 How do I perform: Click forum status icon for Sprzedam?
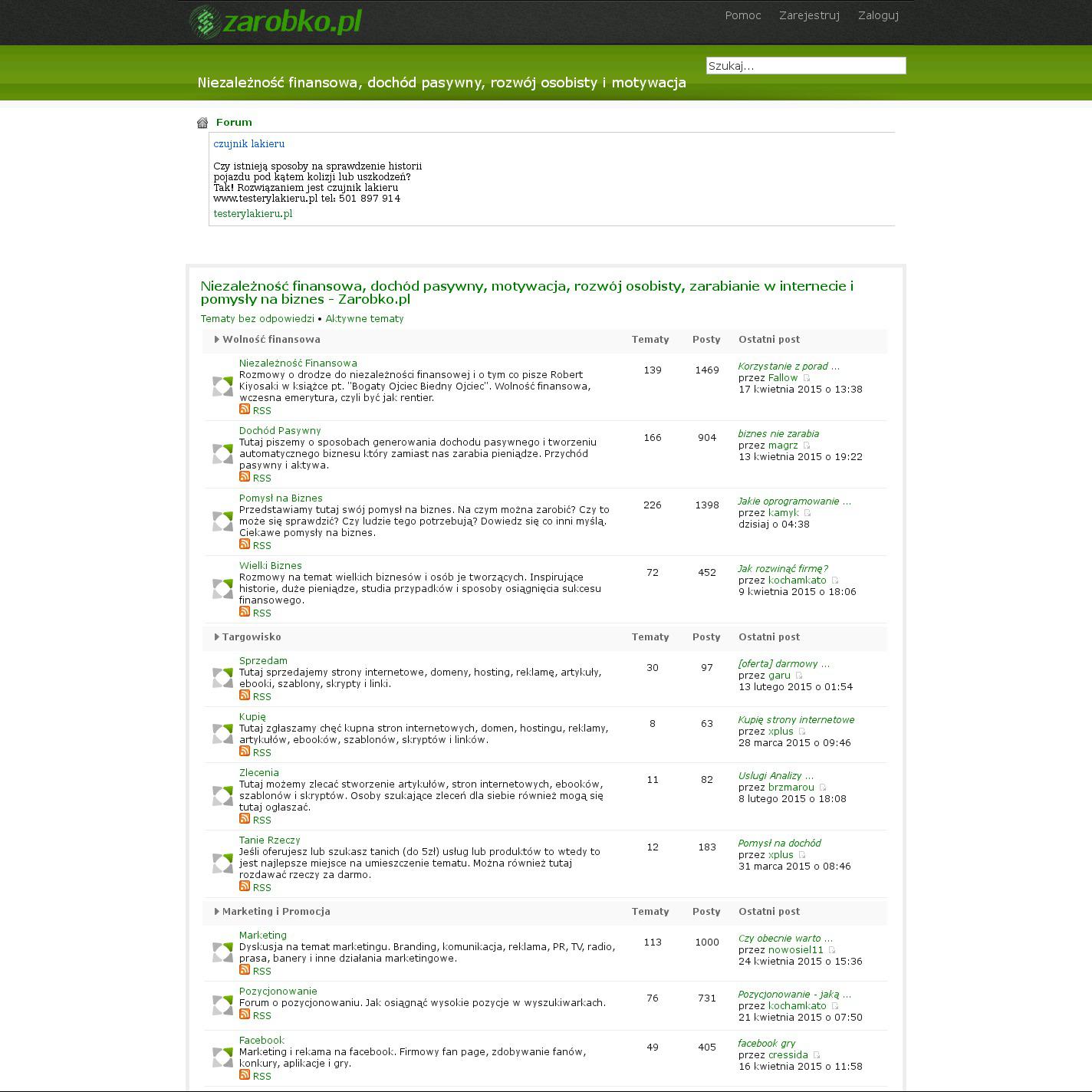[x=222, y=678]
